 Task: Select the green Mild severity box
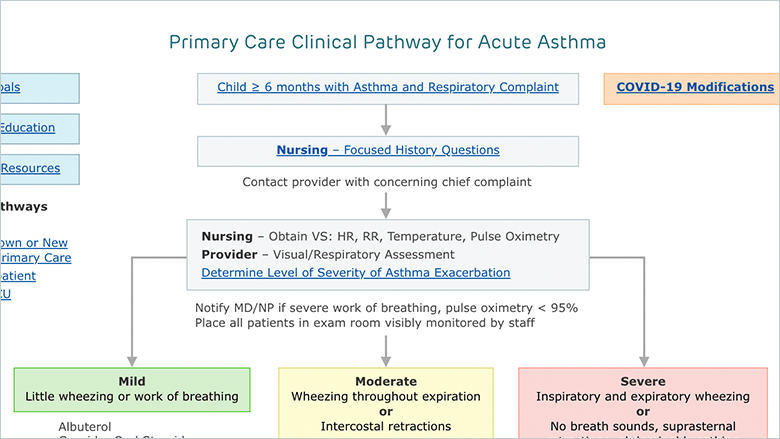tap(132, 390)
